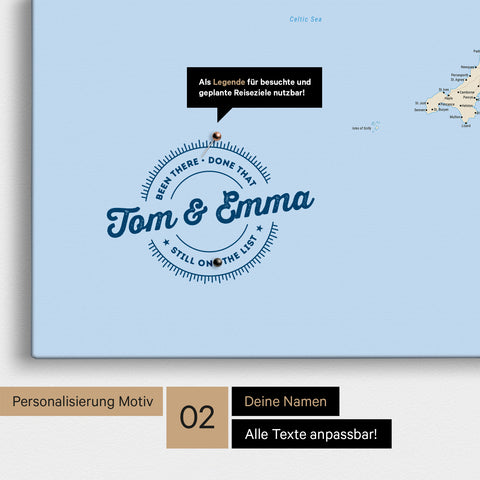
Task: Click the black Legende tooltip box
Action: 254,87
